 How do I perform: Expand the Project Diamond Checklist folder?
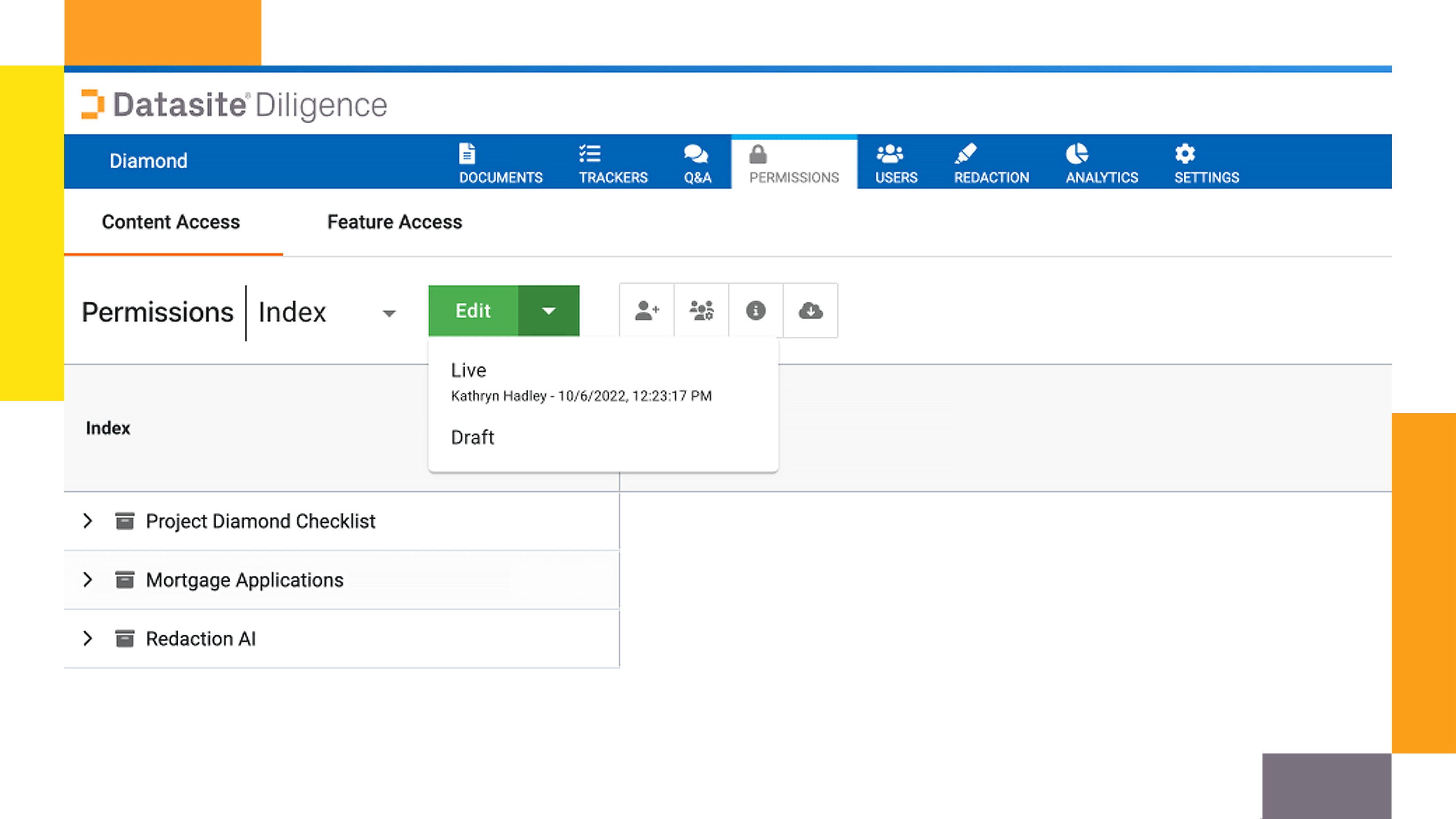tap(88, 521)
